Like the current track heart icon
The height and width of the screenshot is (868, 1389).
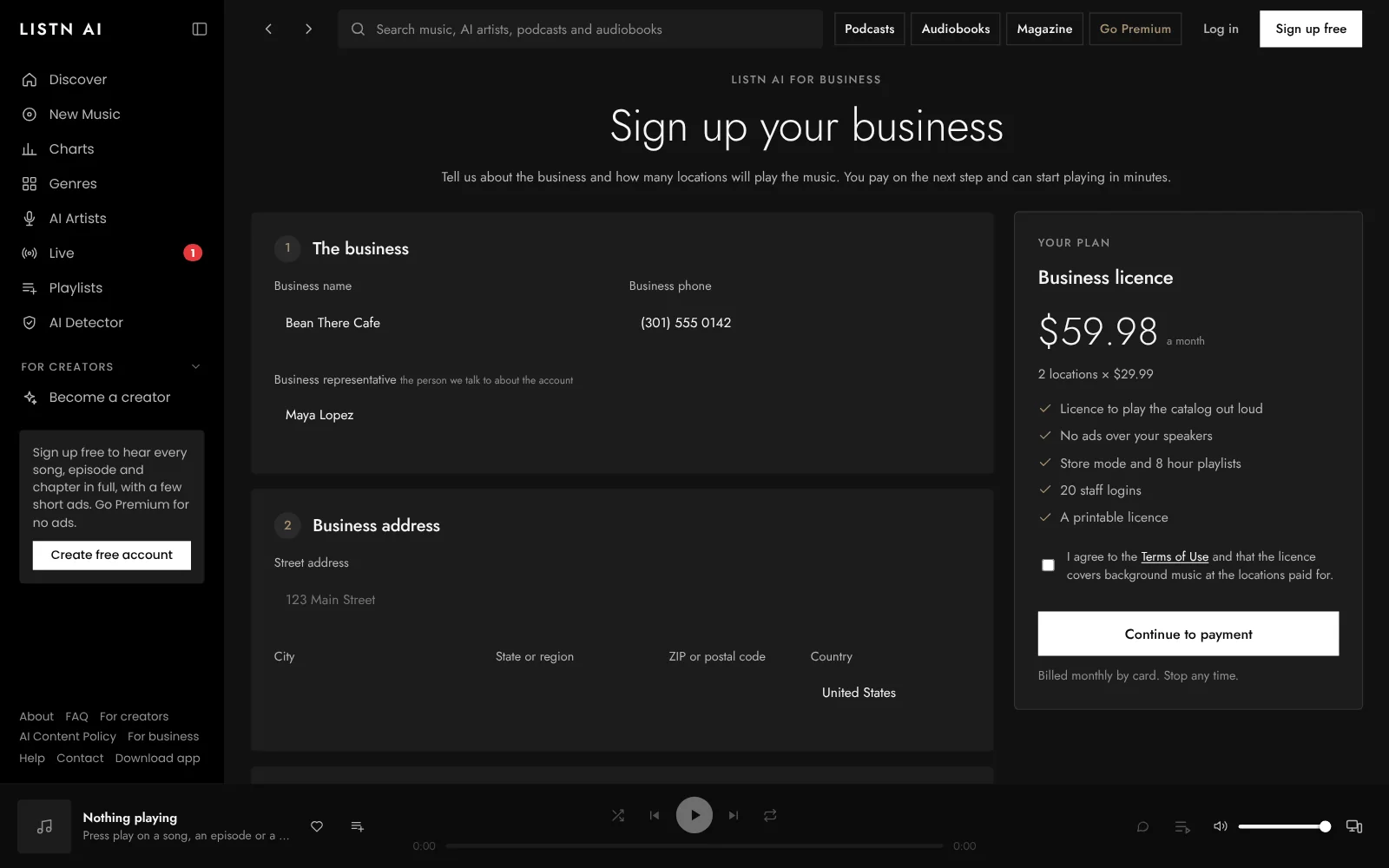pyautogui.click(x=317, y=826)
